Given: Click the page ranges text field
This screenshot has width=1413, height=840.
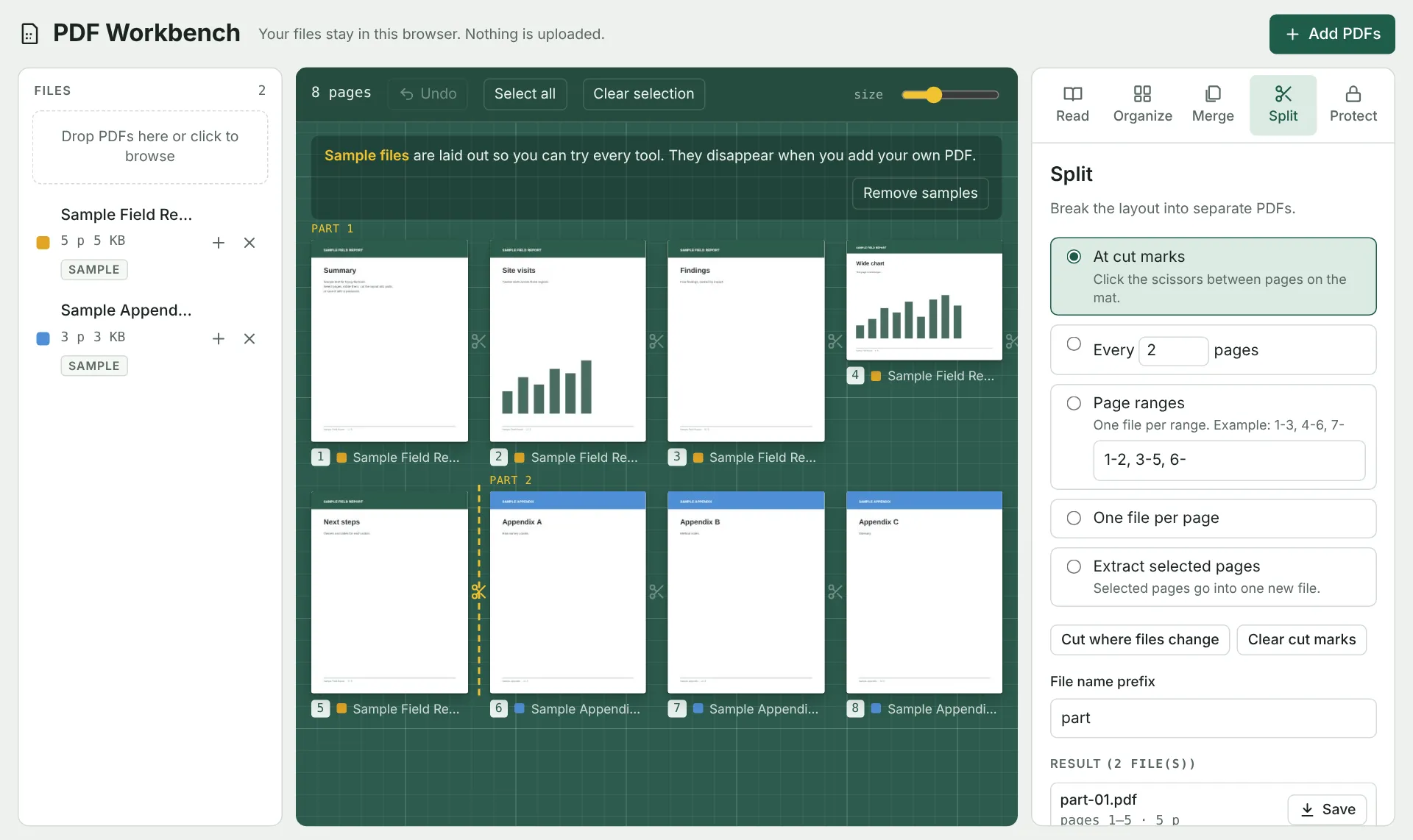Looking at the screenshot, I should point(1228,460).
